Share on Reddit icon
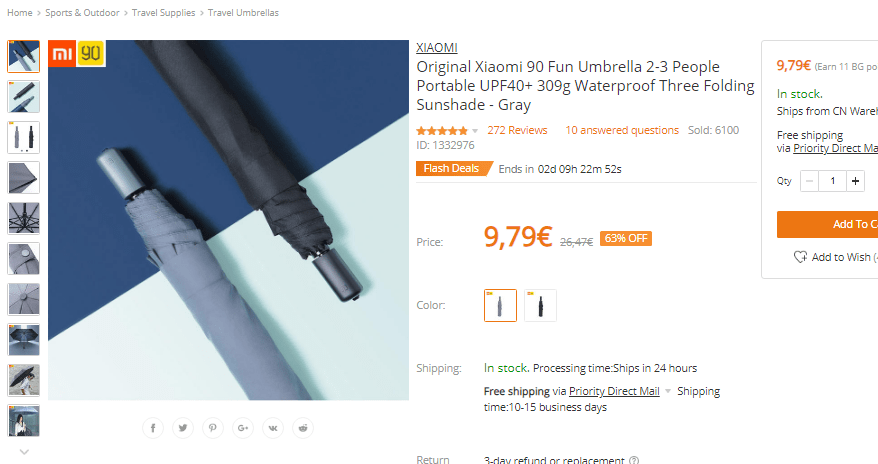 pyautogui.click(x=302, y=428)
